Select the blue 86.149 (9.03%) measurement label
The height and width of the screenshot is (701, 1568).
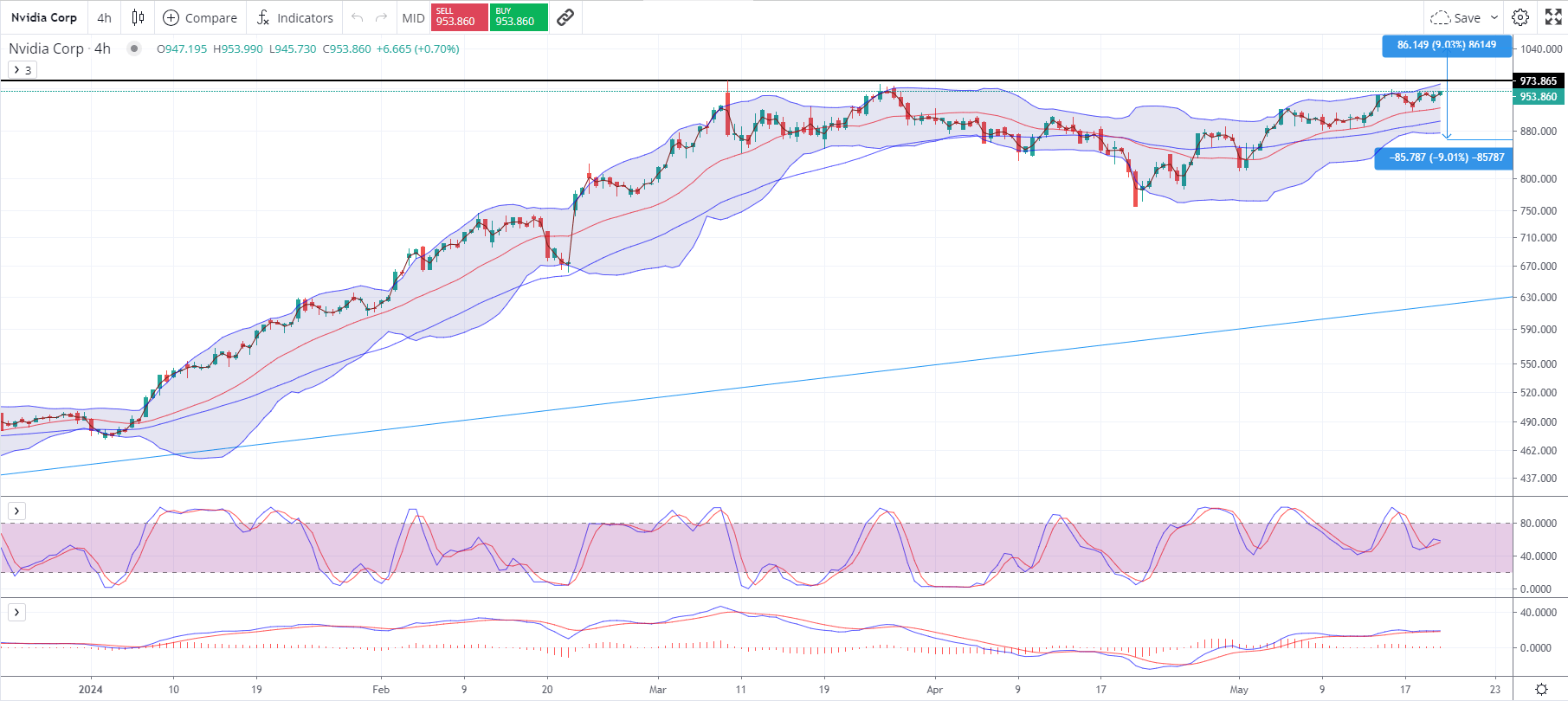[1447, 45]
